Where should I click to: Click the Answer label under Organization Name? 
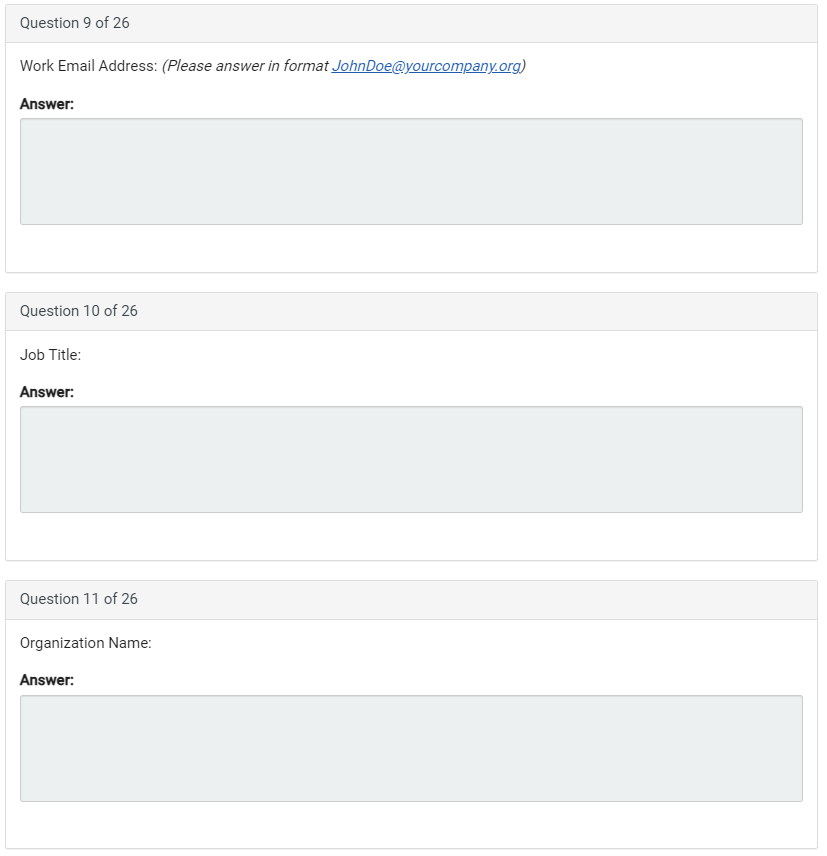47,680
